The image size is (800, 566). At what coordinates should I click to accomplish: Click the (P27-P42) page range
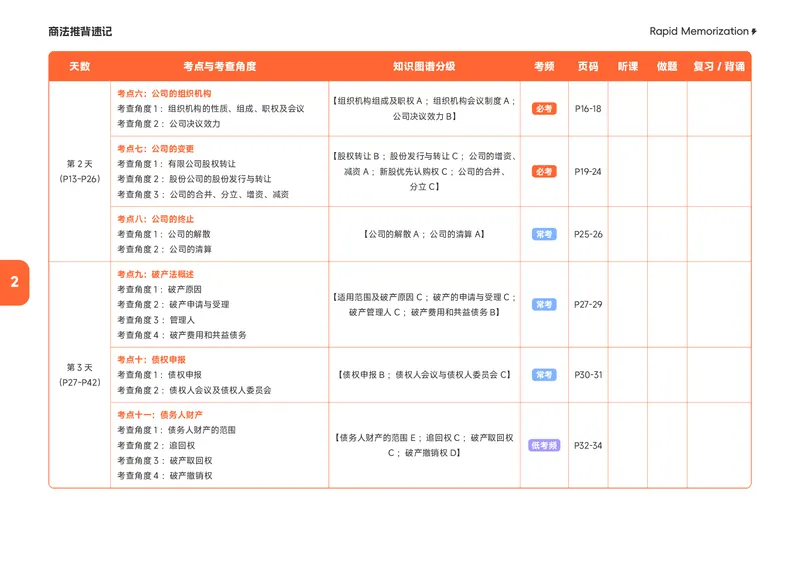(80, 383)
